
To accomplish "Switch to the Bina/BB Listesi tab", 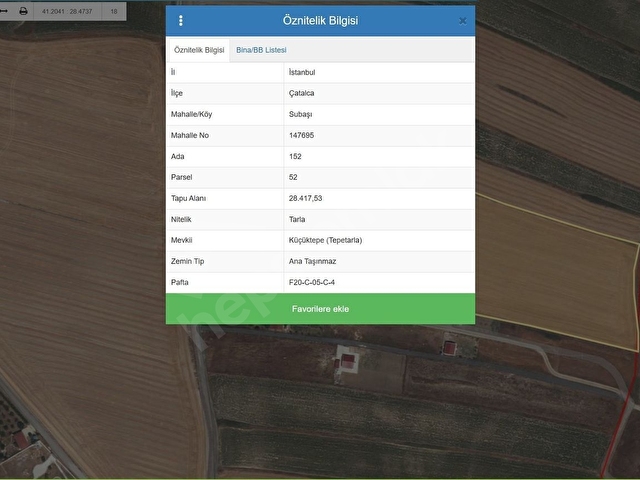I will click(261, 50).
